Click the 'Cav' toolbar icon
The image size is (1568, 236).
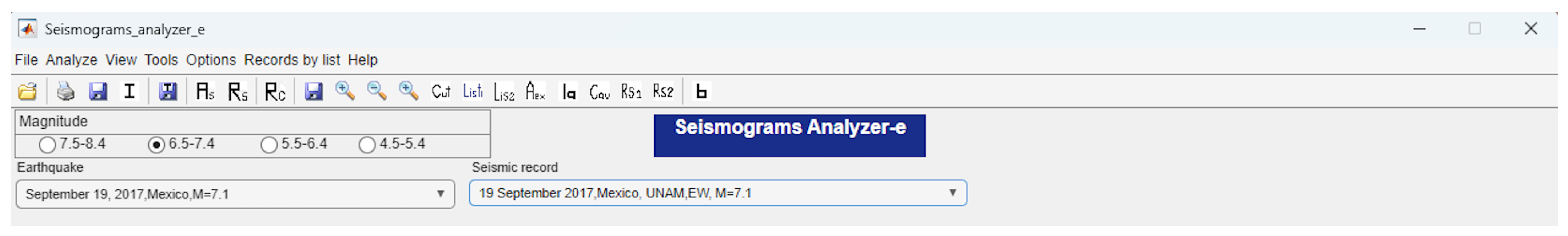click(600, 92)
